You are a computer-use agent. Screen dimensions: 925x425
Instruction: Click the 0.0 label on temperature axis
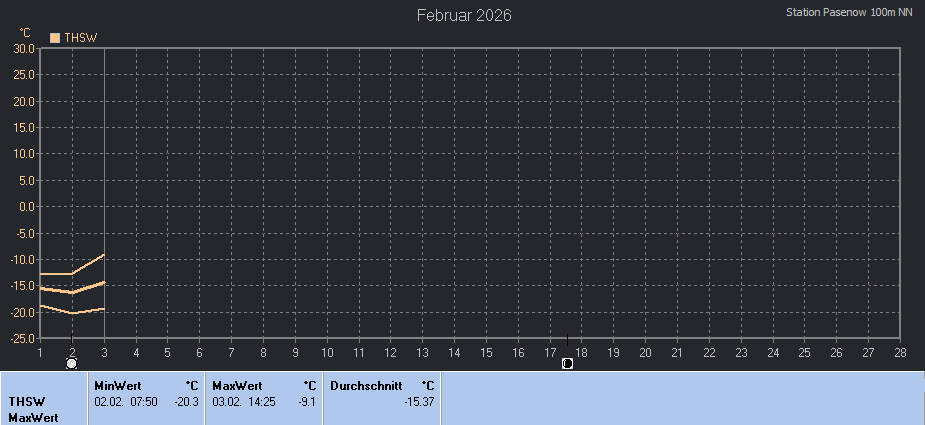tap(27, 207)
